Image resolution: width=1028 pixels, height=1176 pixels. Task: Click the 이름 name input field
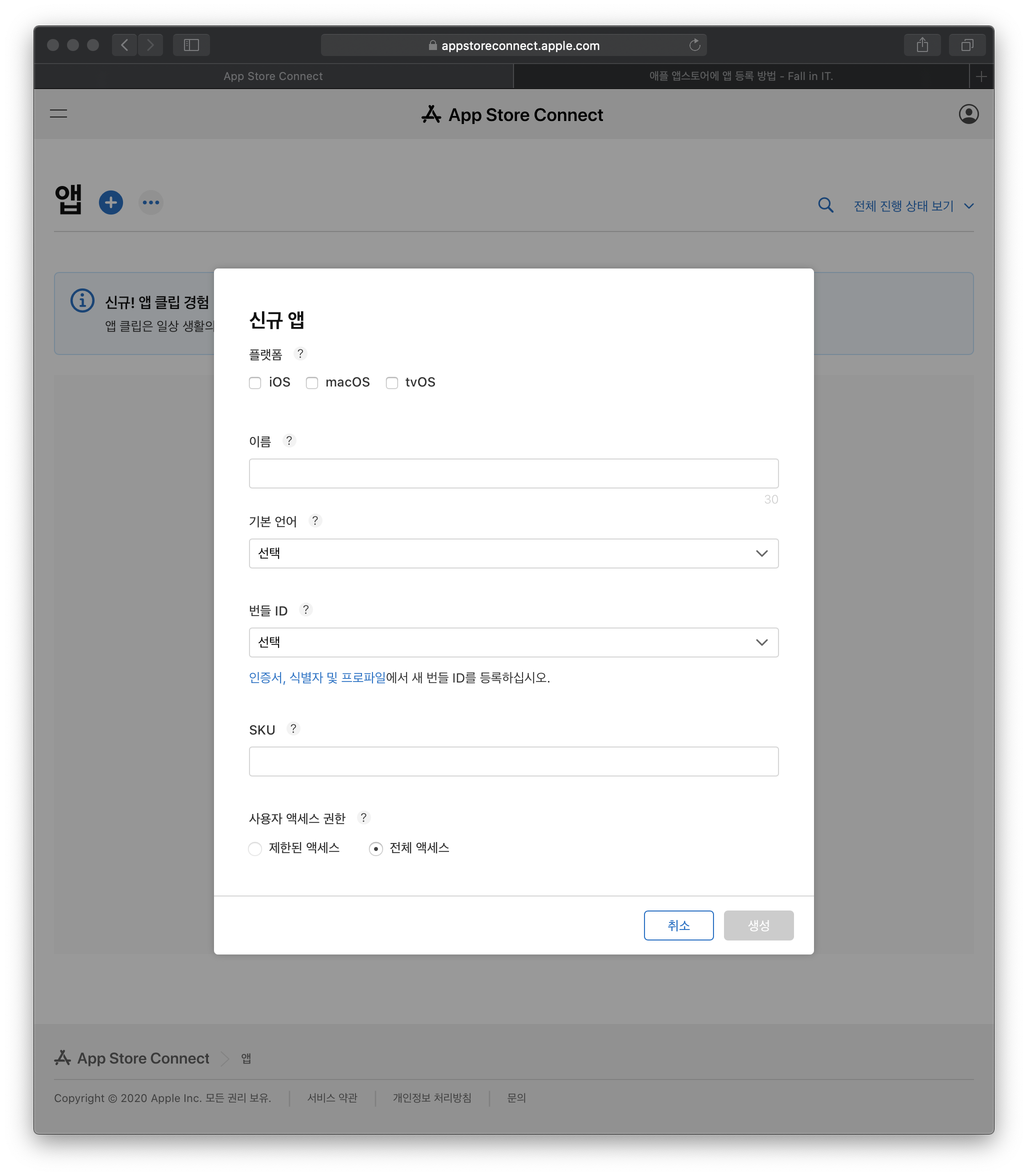coord(513,473)
